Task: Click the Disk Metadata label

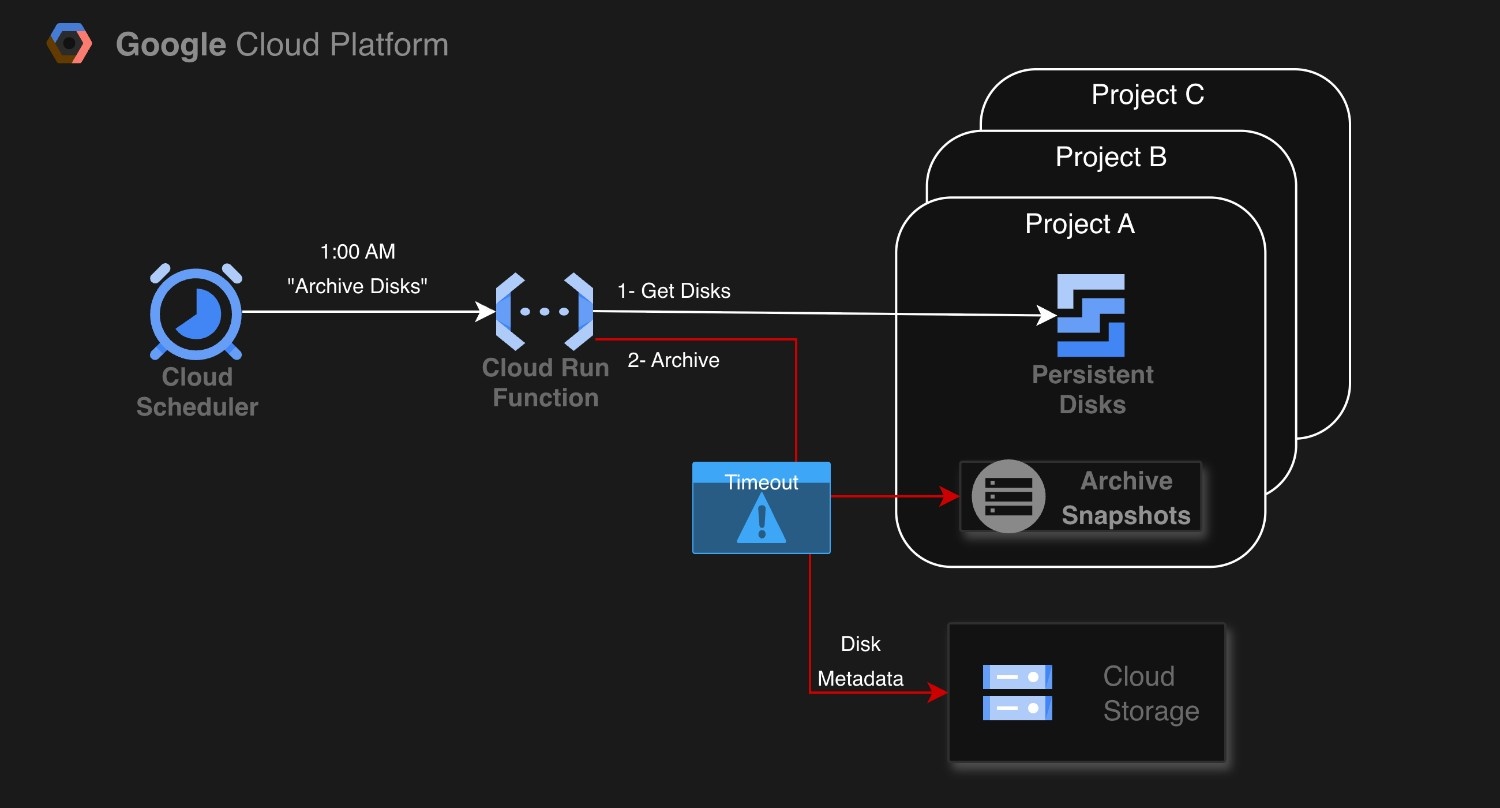Action: coord(860,662)
